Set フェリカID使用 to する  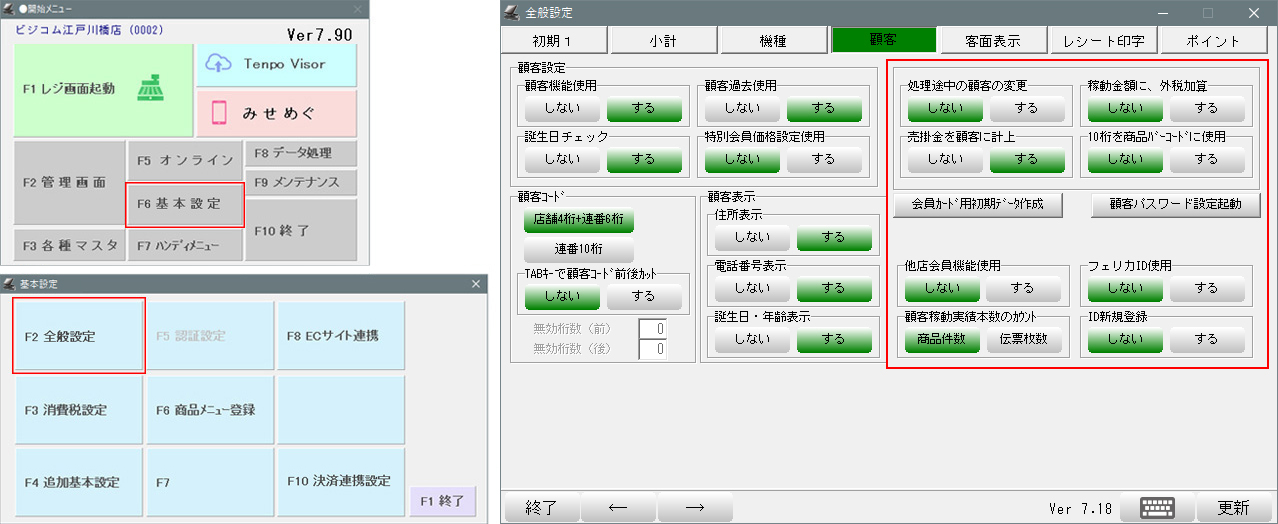[x=1207, y=288]
